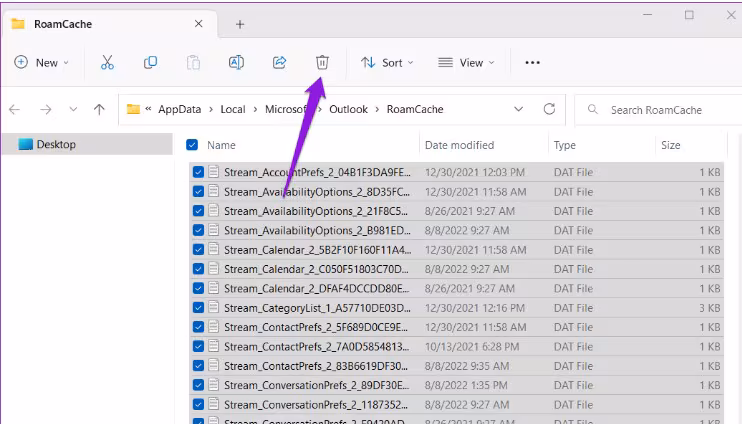
Task: Click file icon of Stream_ContactPrefs_2_7A0D5854813
Action: pyautogui.click(x=214, y=346)
